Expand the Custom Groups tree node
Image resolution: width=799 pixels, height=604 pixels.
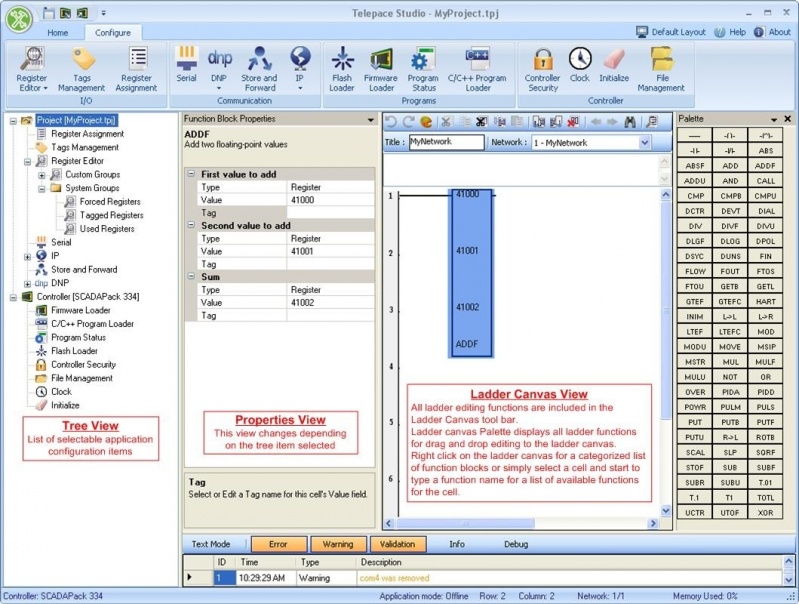42,175
